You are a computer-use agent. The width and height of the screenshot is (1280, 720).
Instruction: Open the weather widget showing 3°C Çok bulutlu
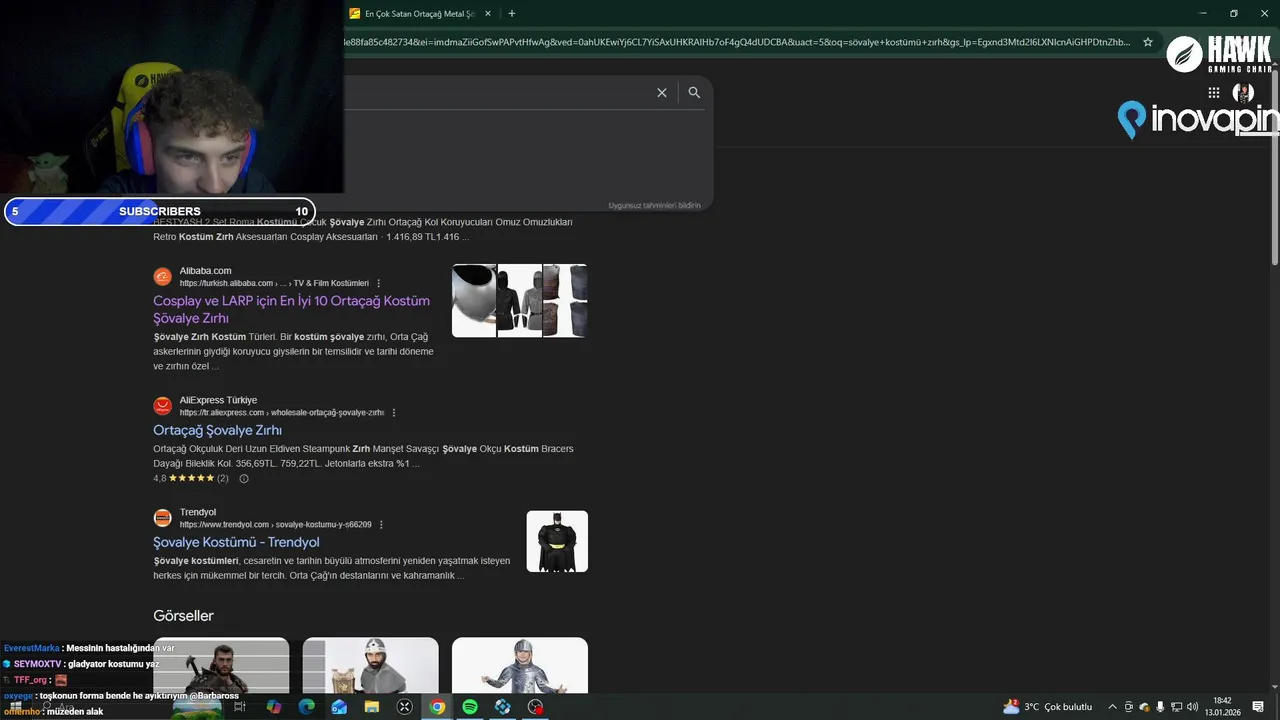(1048, 707)
